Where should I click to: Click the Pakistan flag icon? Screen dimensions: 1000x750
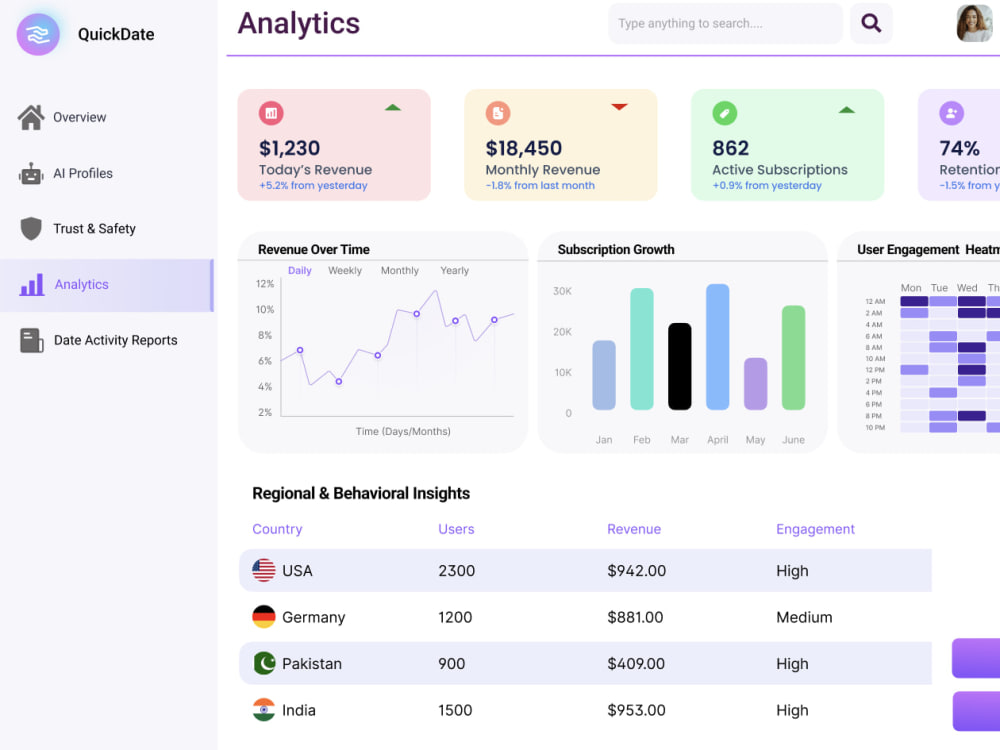(x=264, y=663)
